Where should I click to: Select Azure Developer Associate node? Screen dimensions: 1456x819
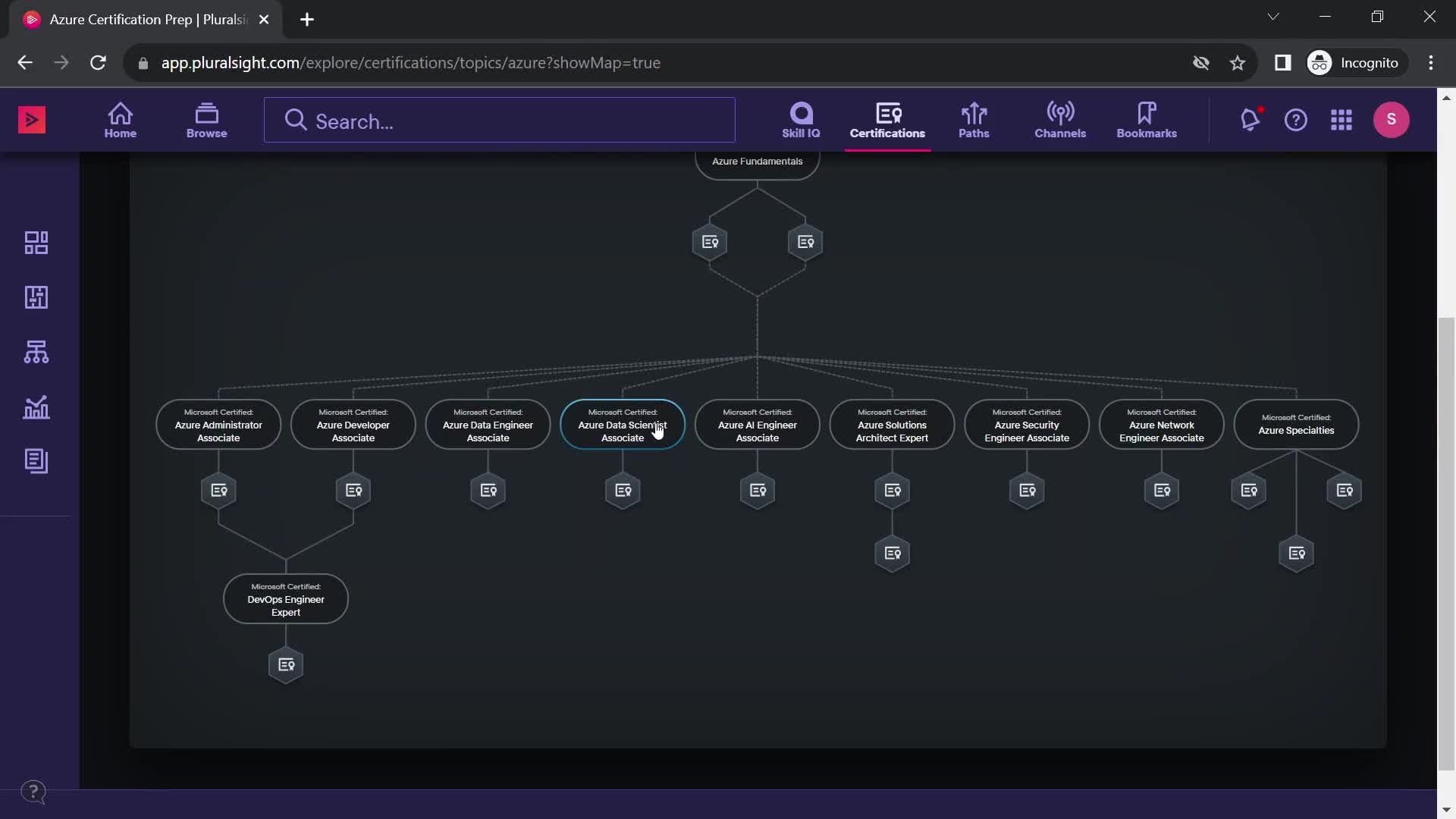[353, 425]
